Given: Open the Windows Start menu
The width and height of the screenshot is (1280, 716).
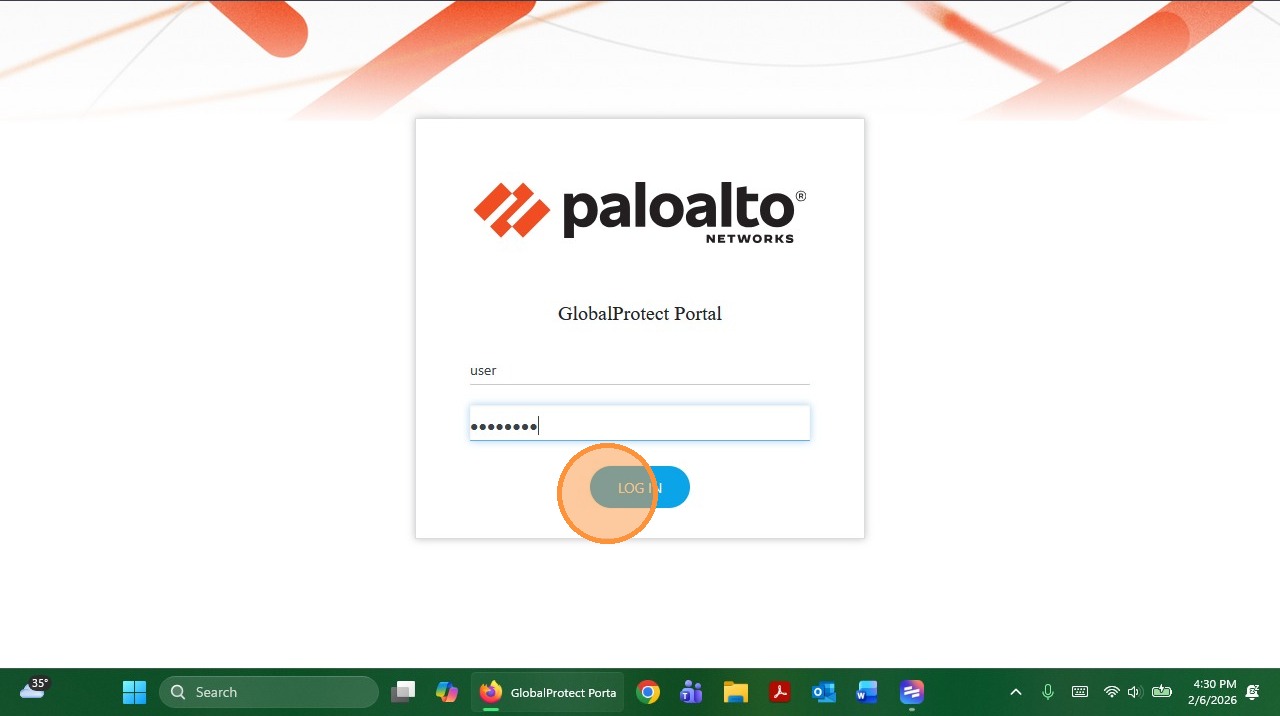Looking at the screenshot, I should tap(134, 692).
